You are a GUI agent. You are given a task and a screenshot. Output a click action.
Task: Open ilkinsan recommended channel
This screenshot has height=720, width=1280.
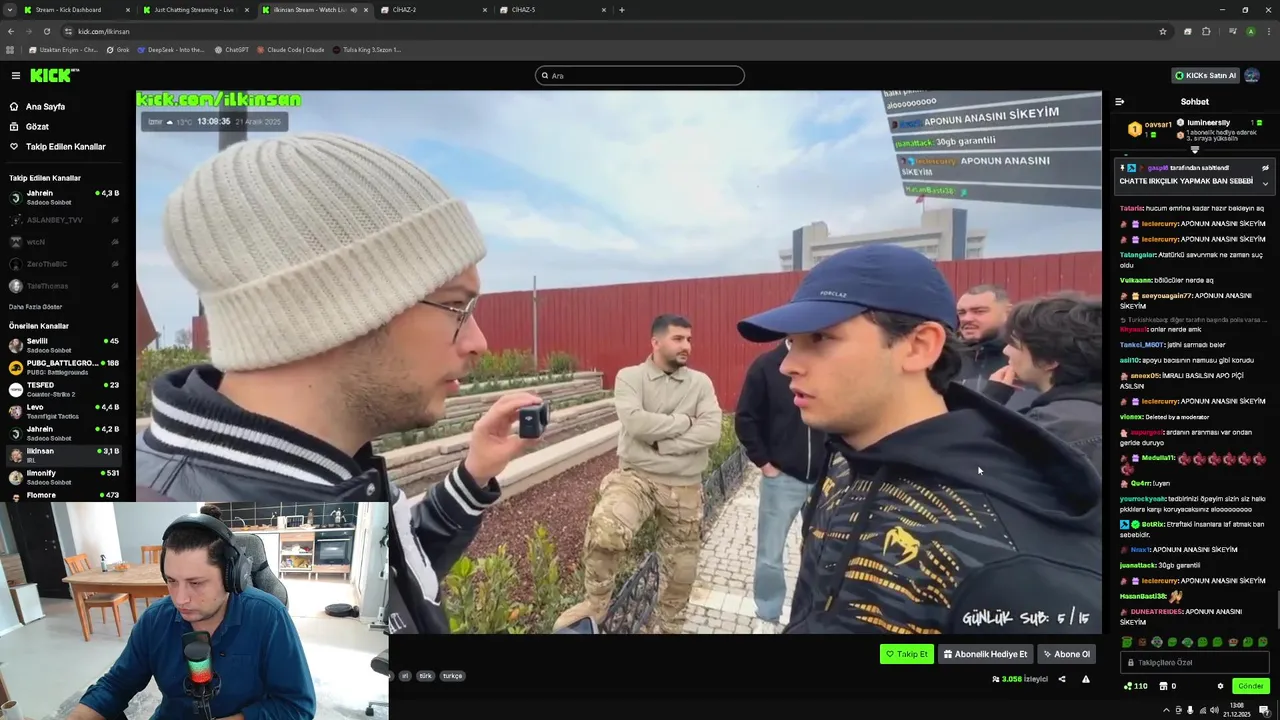[64, 455]
